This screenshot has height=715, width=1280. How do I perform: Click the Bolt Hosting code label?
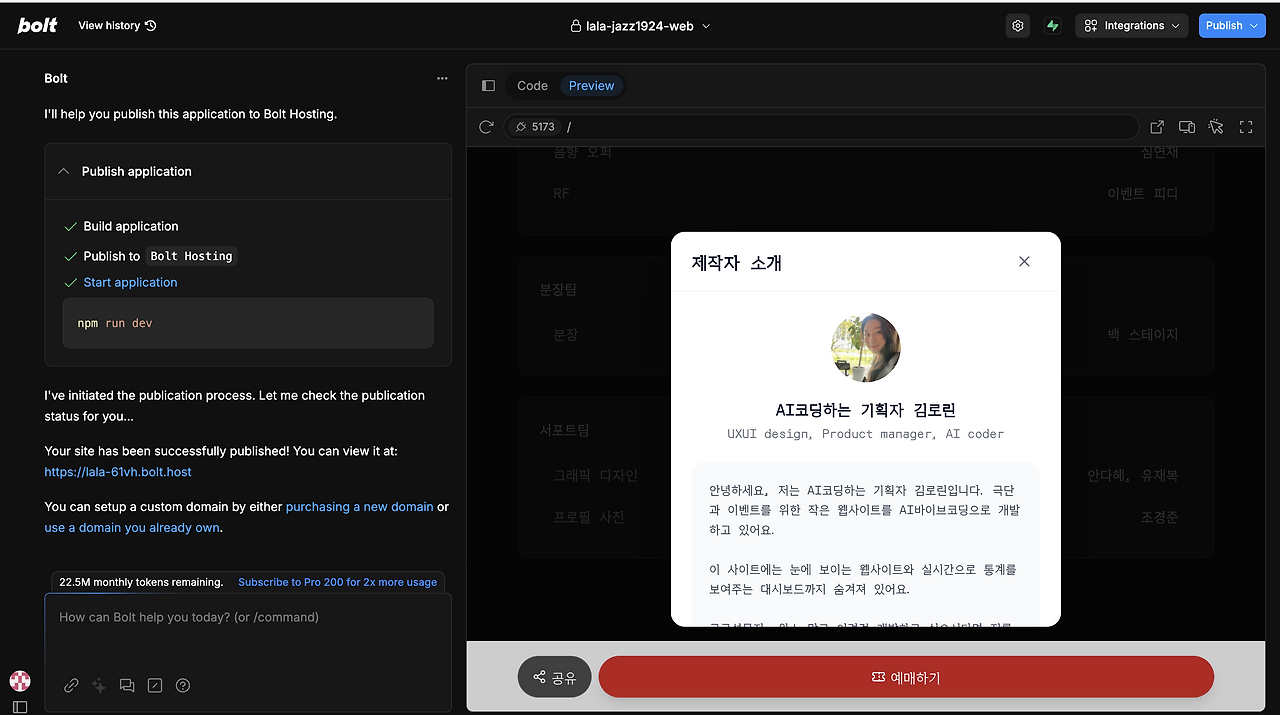(191, 256)
